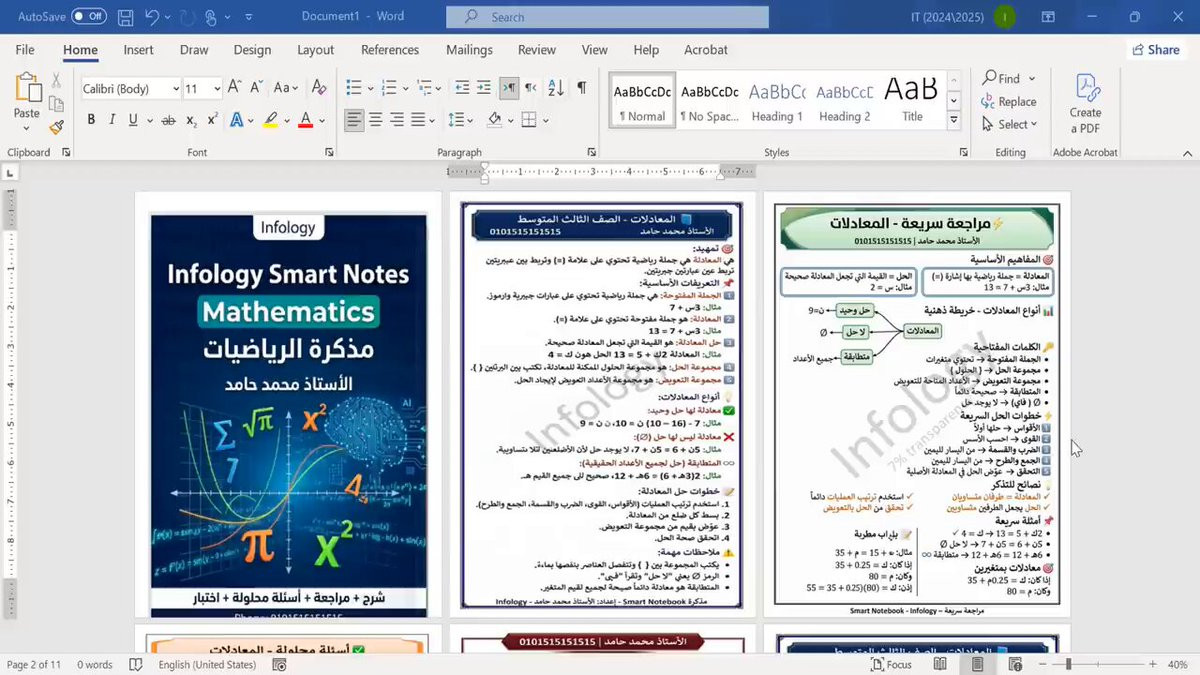Increase paragraph indent
This screenshot has height=675, width=1200.
pyautogui.click(x=484, y=88)
